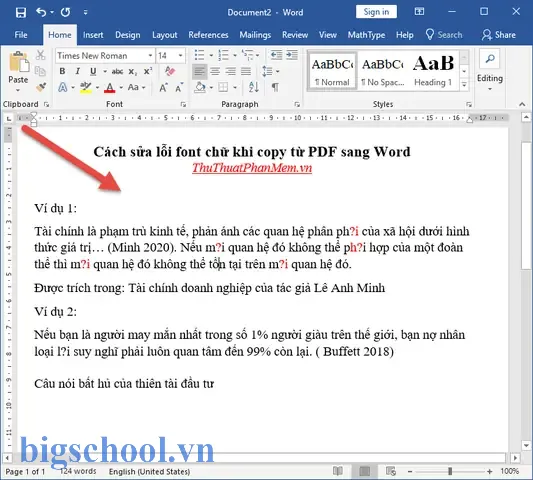Open Customize Quick Access Toolbar dropdown
This screenshot has width=533, height=480.
[x=86, y=13]
